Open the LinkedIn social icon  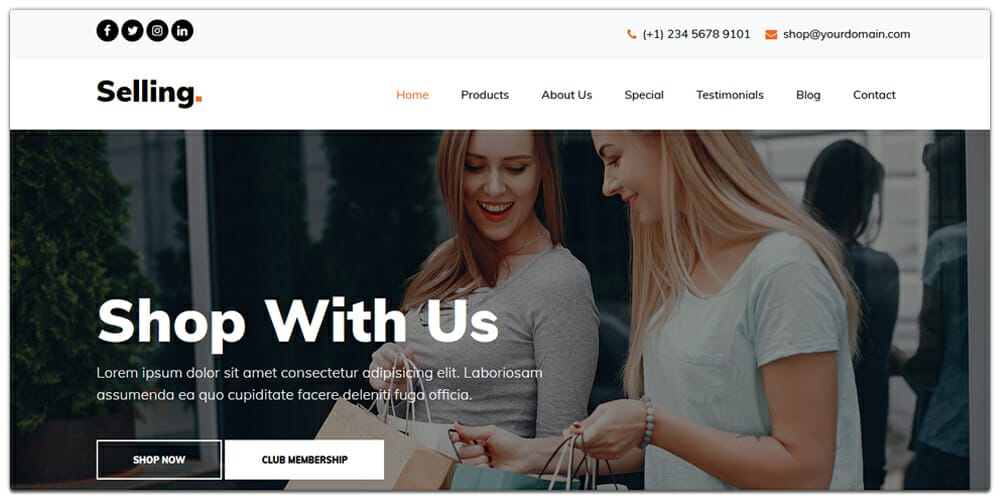(182, 31)
